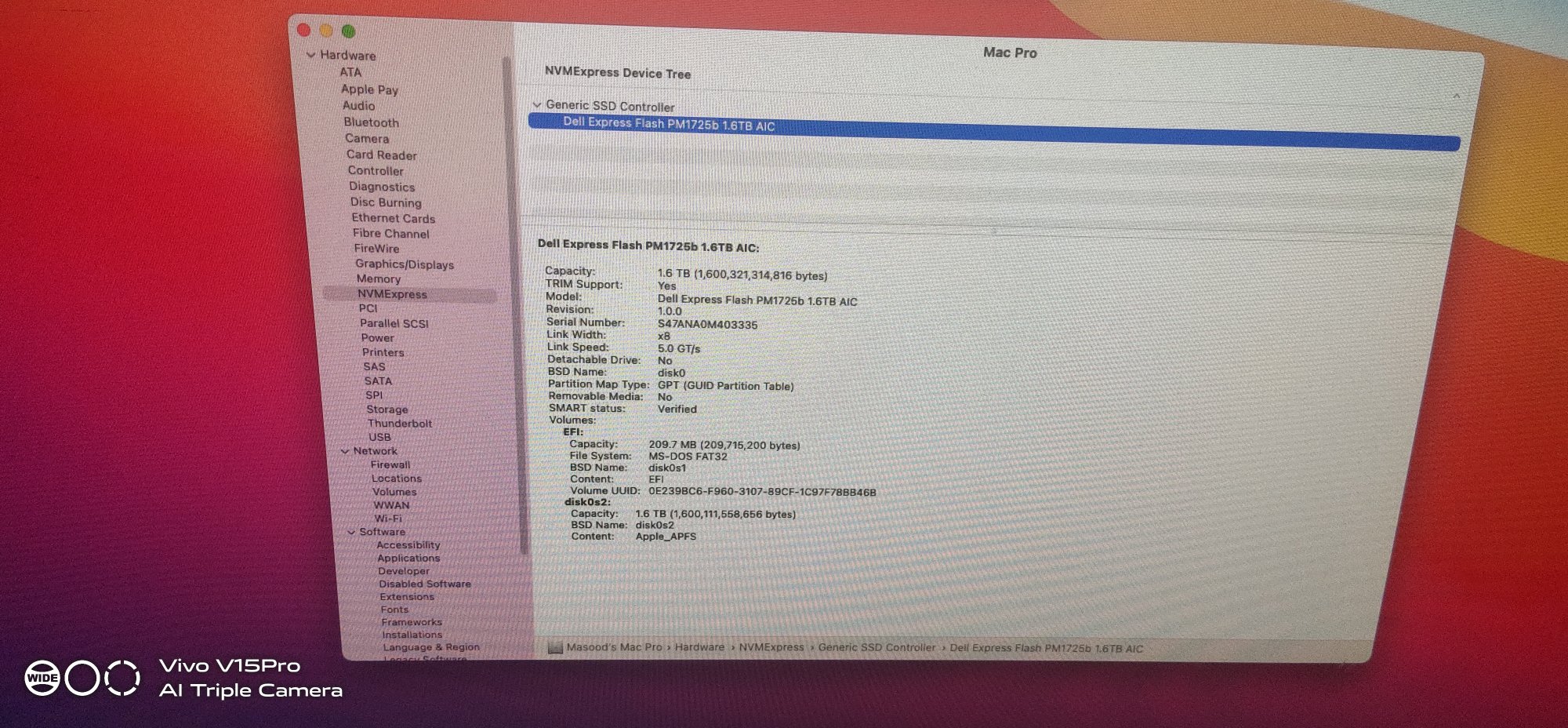Select Memory in the sidebar
This screenshot has width=1568, height=728.
tap(379, 279)
